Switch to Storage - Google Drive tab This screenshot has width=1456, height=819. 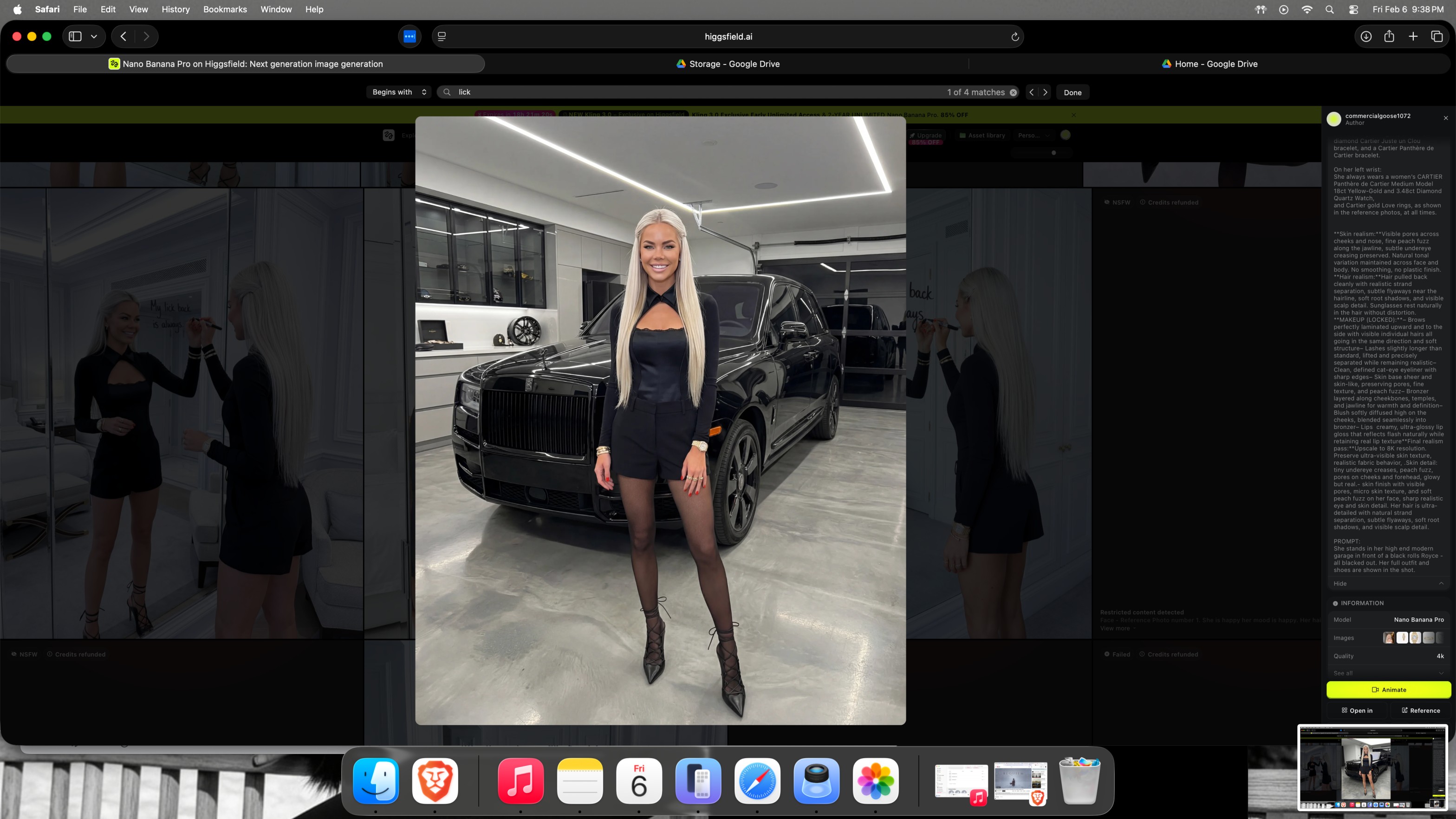[x=728, y=64]
